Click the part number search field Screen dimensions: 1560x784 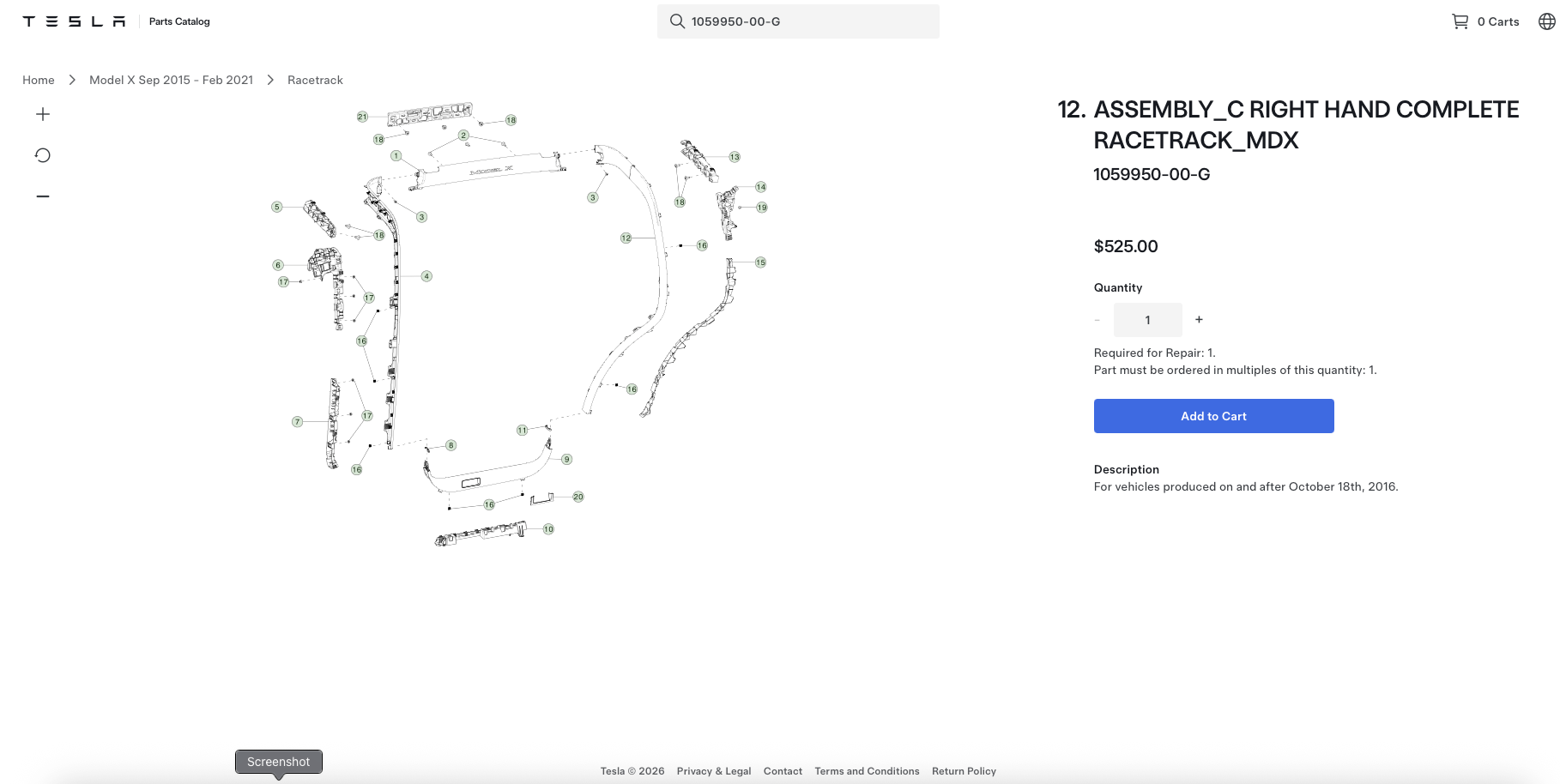pyautogui.click(x=798, y=21)
